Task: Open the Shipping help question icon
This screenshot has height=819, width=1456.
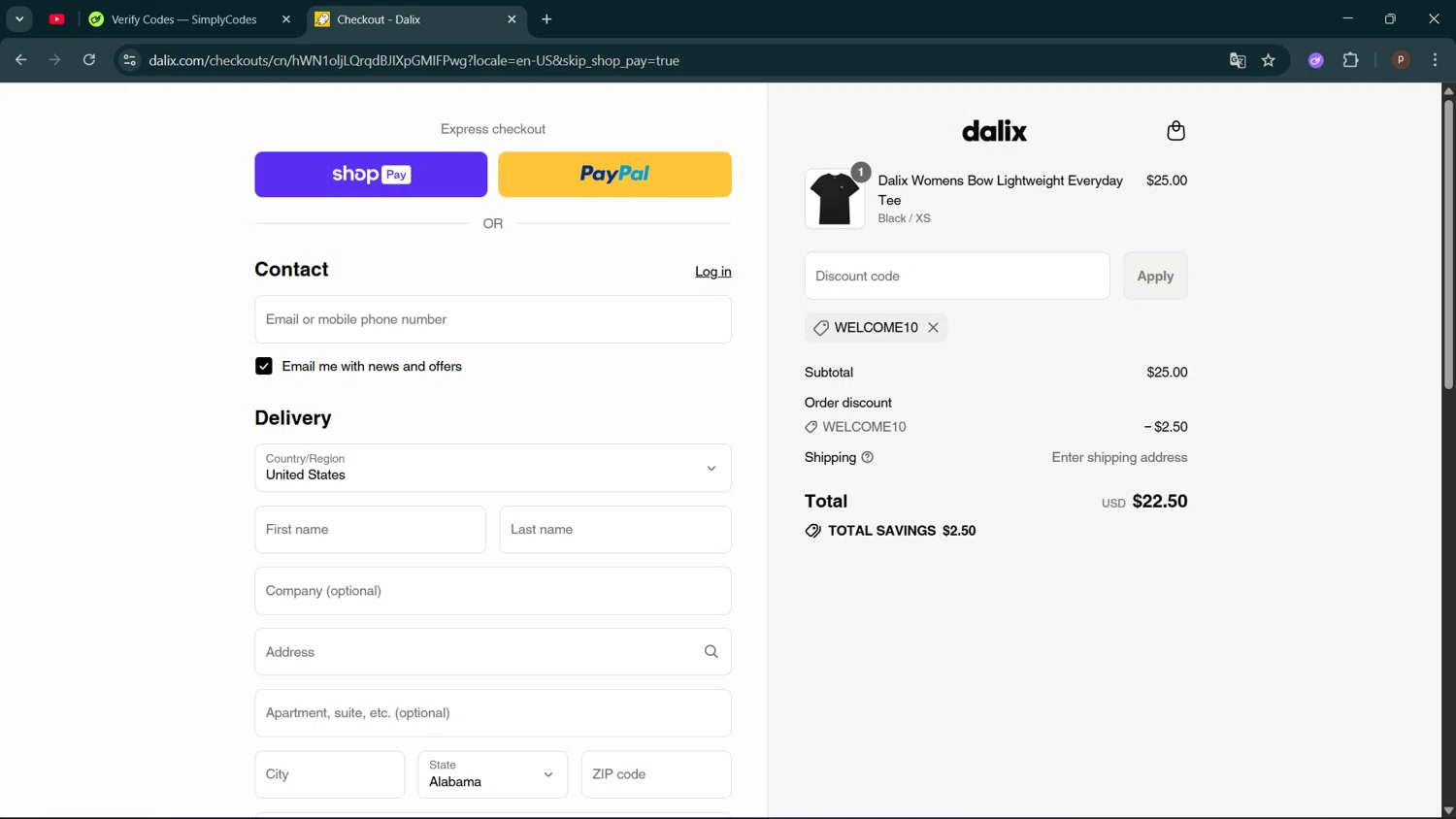Action: pos(868,457)
